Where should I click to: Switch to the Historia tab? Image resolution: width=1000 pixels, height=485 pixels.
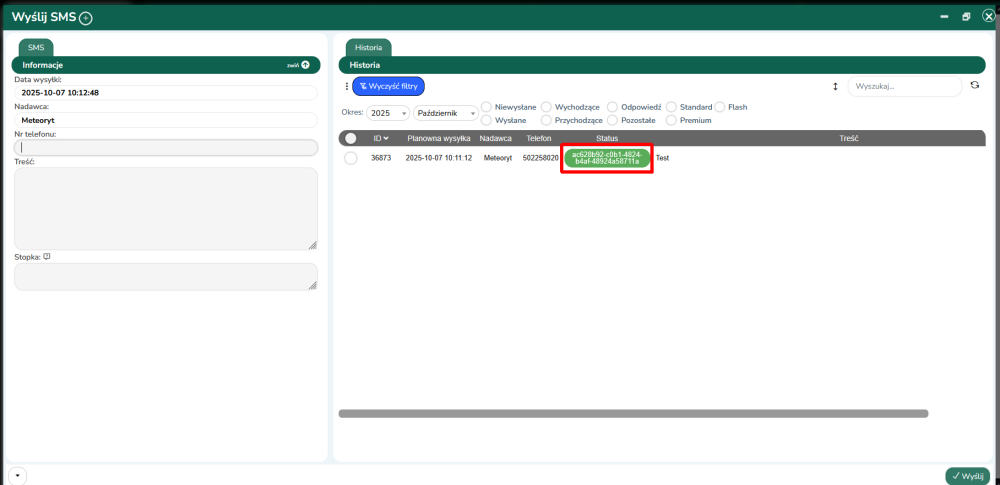368,47
